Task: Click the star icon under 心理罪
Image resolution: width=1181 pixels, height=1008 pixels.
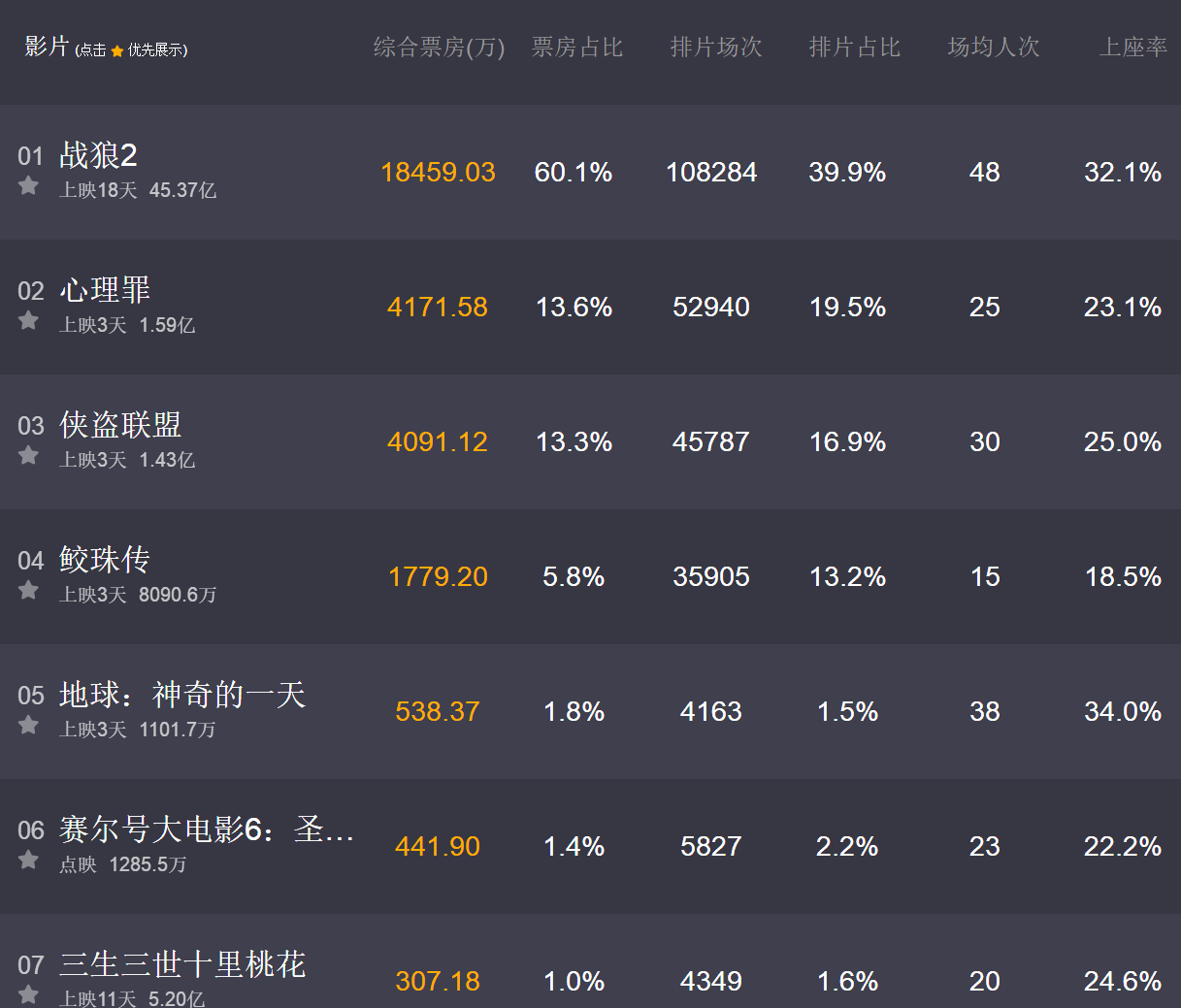Action: tap(27, 321)
